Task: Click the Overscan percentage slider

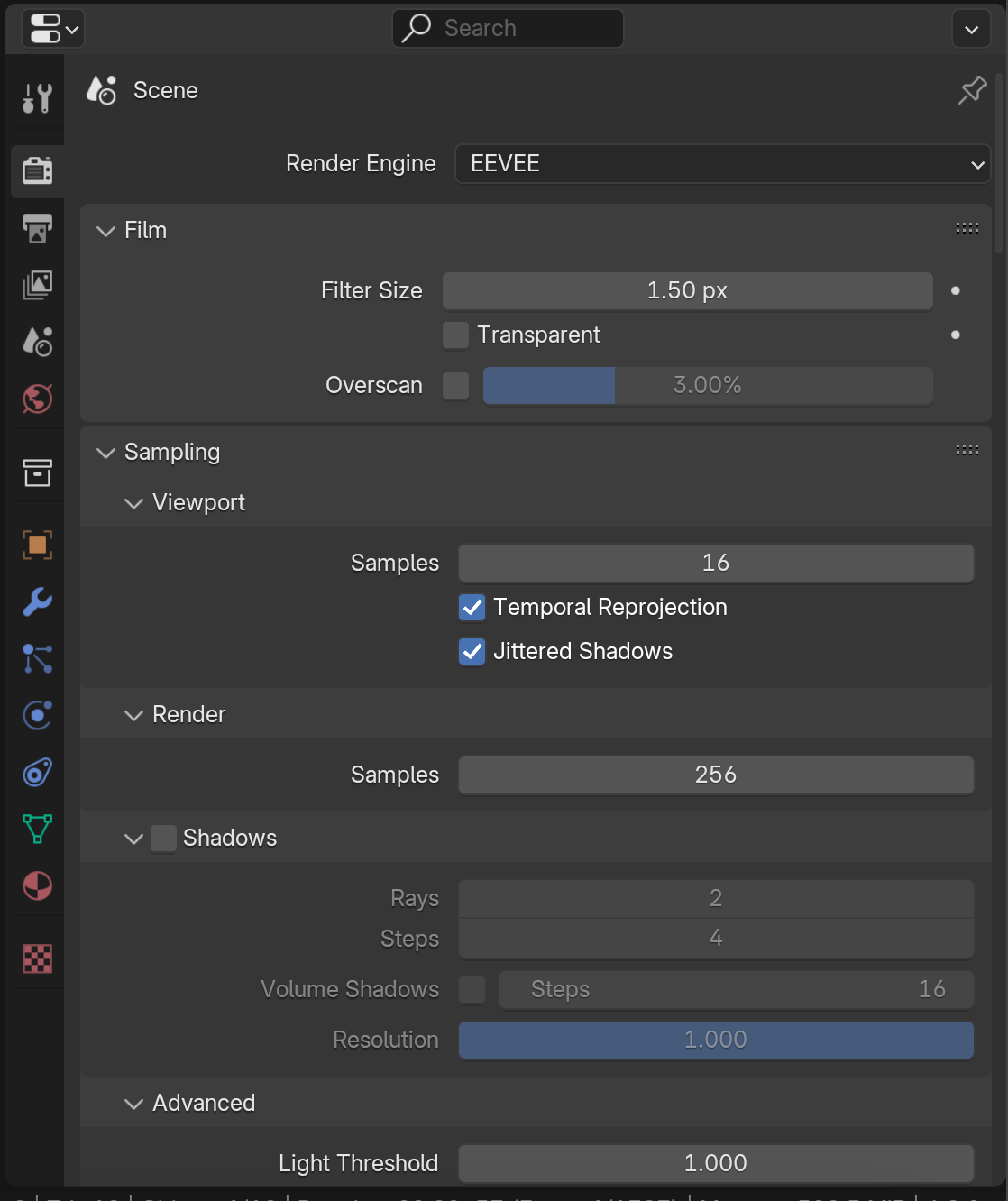Action: pyautogui.click(x=707, y=386)
